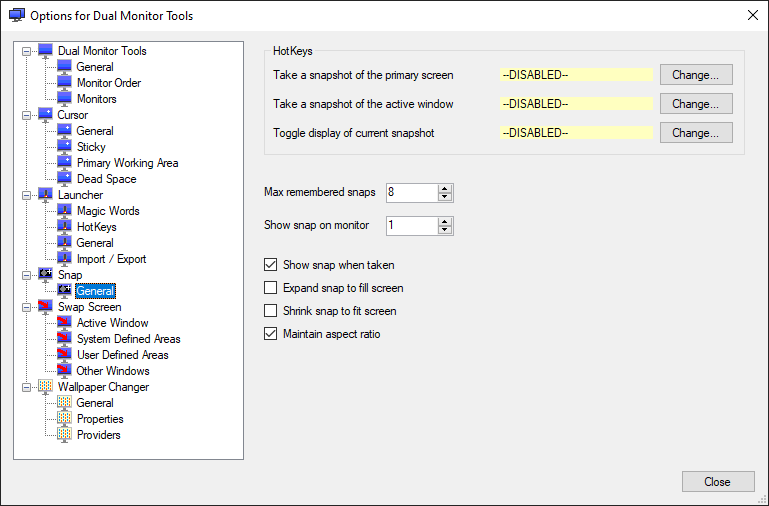Select Other Windows under Swap Screen
Image resolution: width=769 pixels, height=506 pixels.
[113, 371]
